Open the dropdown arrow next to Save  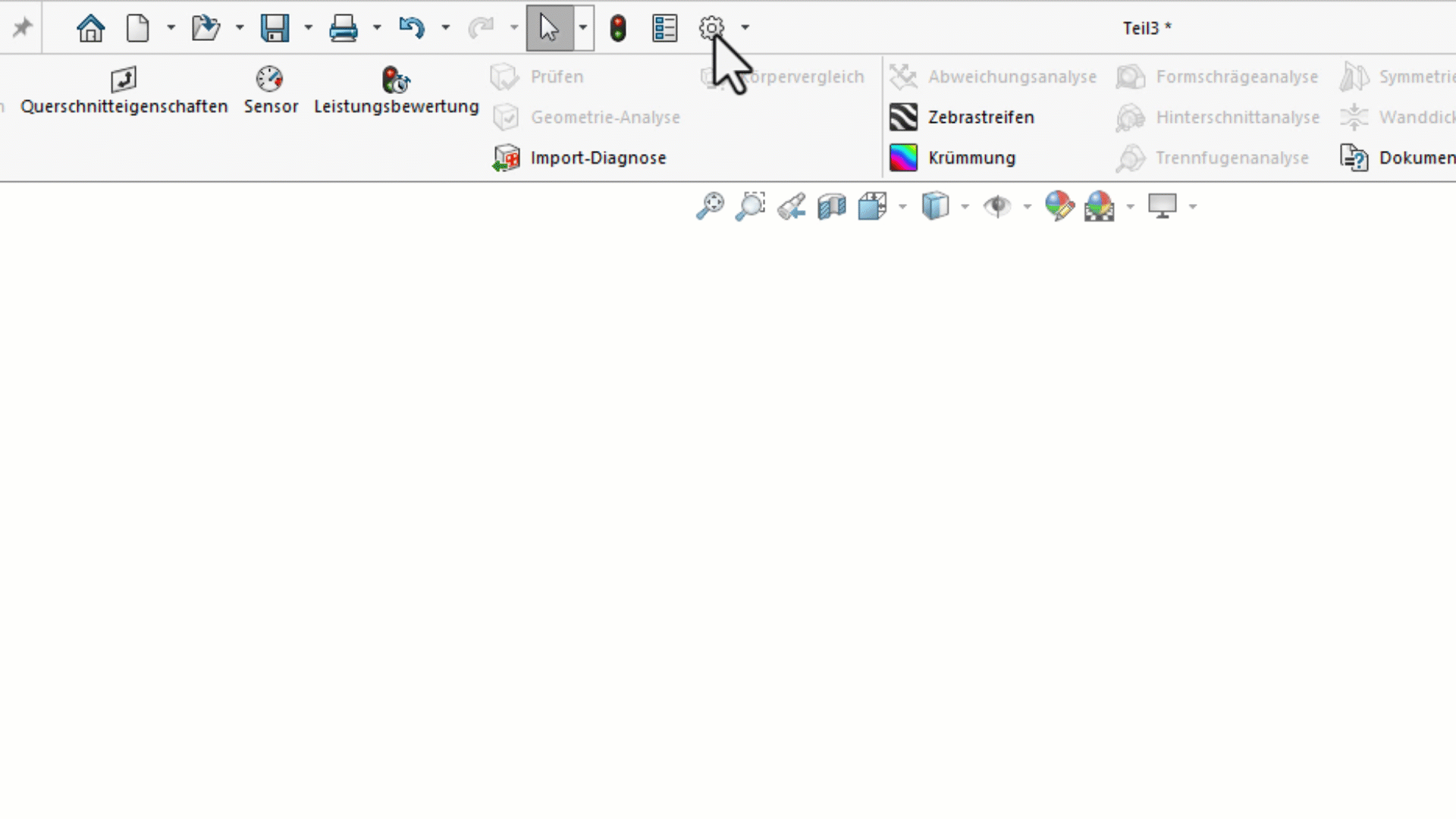point(309,28)
